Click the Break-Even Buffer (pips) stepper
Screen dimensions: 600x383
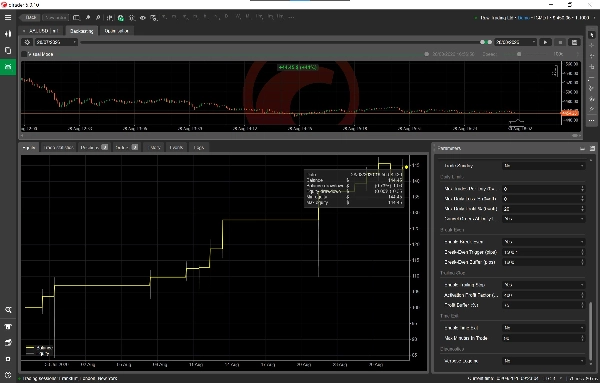[582, 262]
